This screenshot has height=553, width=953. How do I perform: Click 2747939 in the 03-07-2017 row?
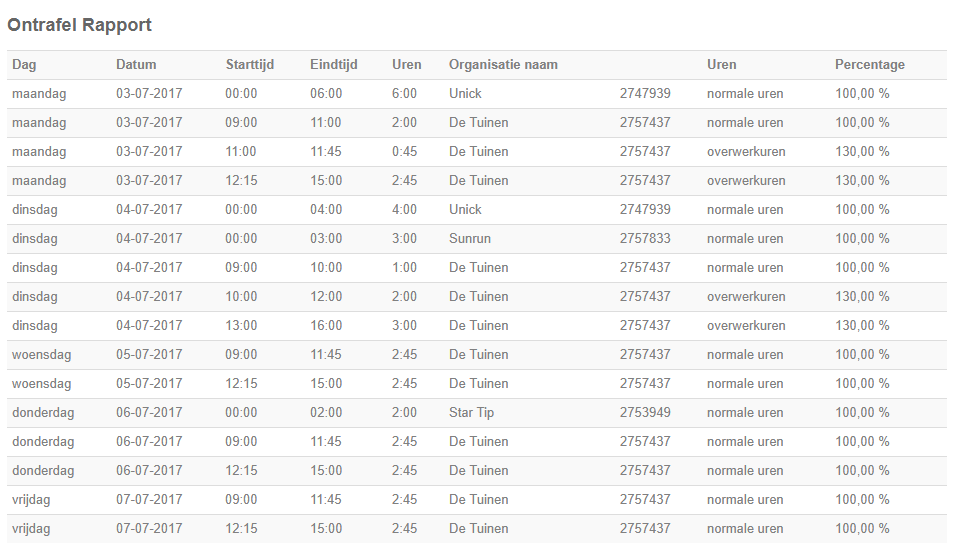(x=645, y=94)
